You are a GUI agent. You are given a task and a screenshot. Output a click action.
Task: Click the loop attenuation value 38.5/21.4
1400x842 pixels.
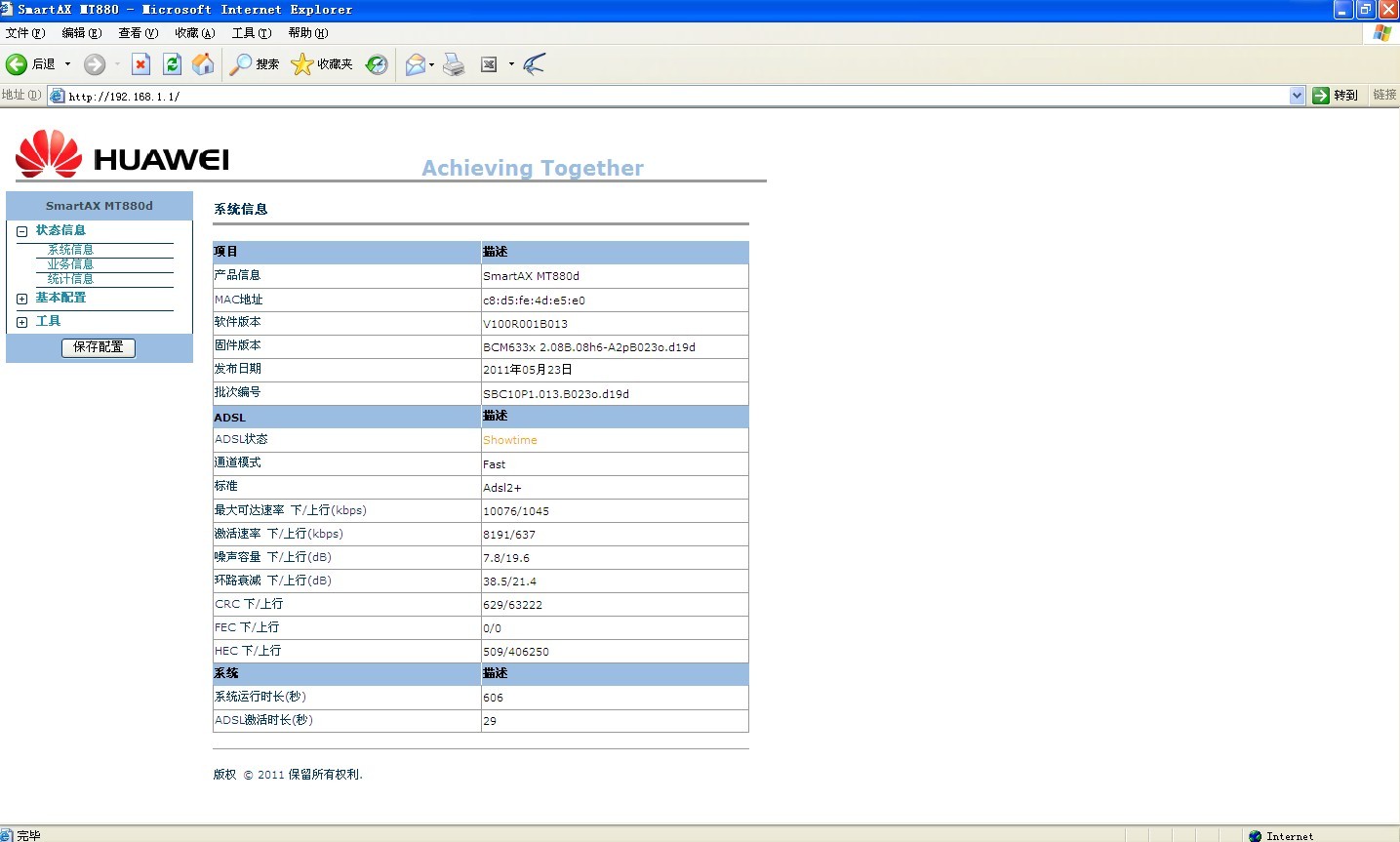coord(510,581)
